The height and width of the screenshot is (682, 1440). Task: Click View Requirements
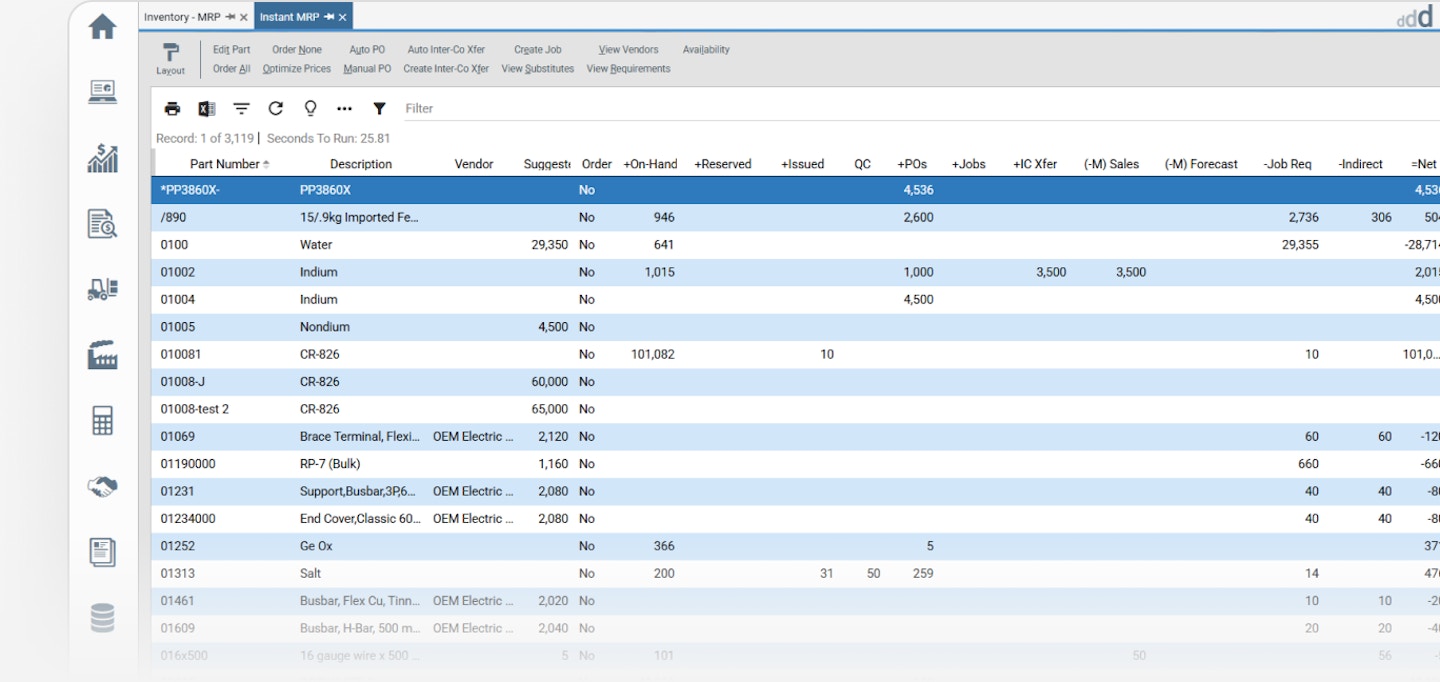[x=628, y=69]
